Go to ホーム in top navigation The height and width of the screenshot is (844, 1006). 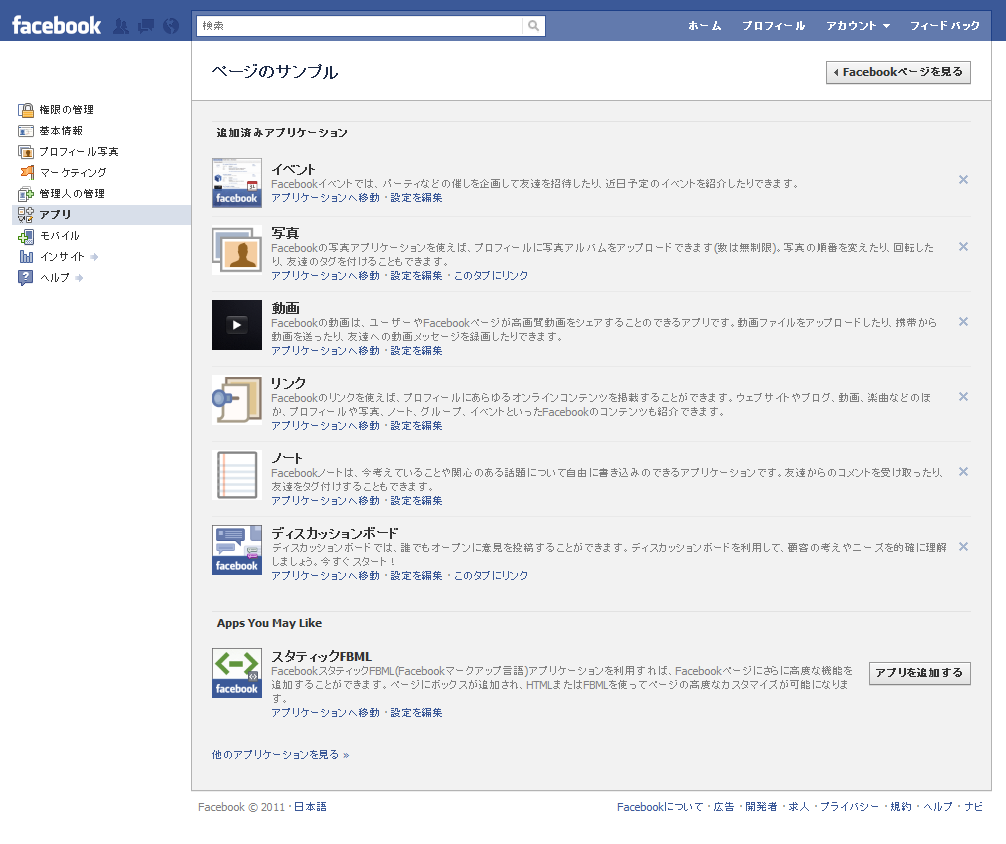coord(704,26)
